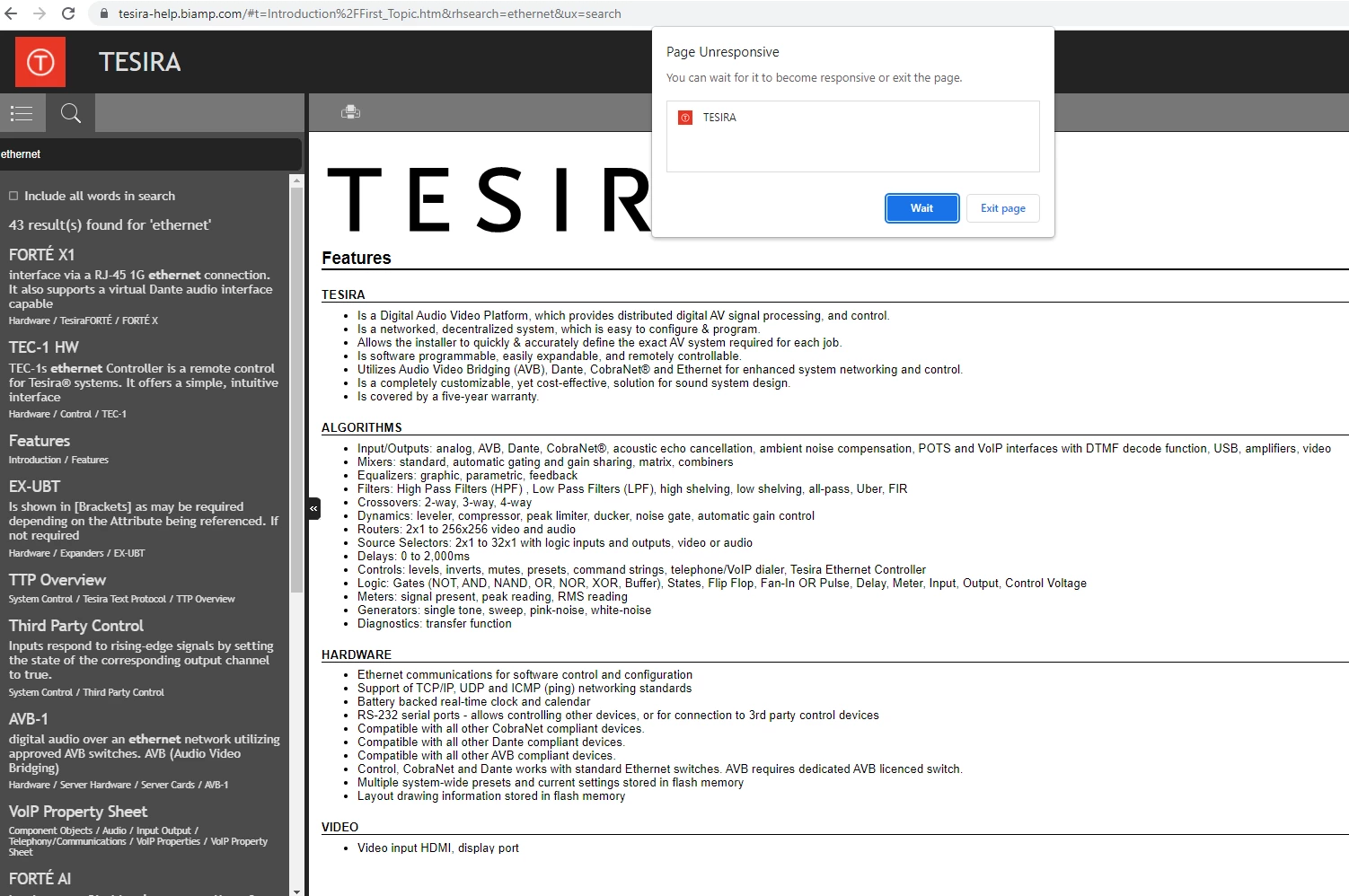Viewport: 1349px width, 896px height.
Task: Open the Features search result
Action: (40, 441)
